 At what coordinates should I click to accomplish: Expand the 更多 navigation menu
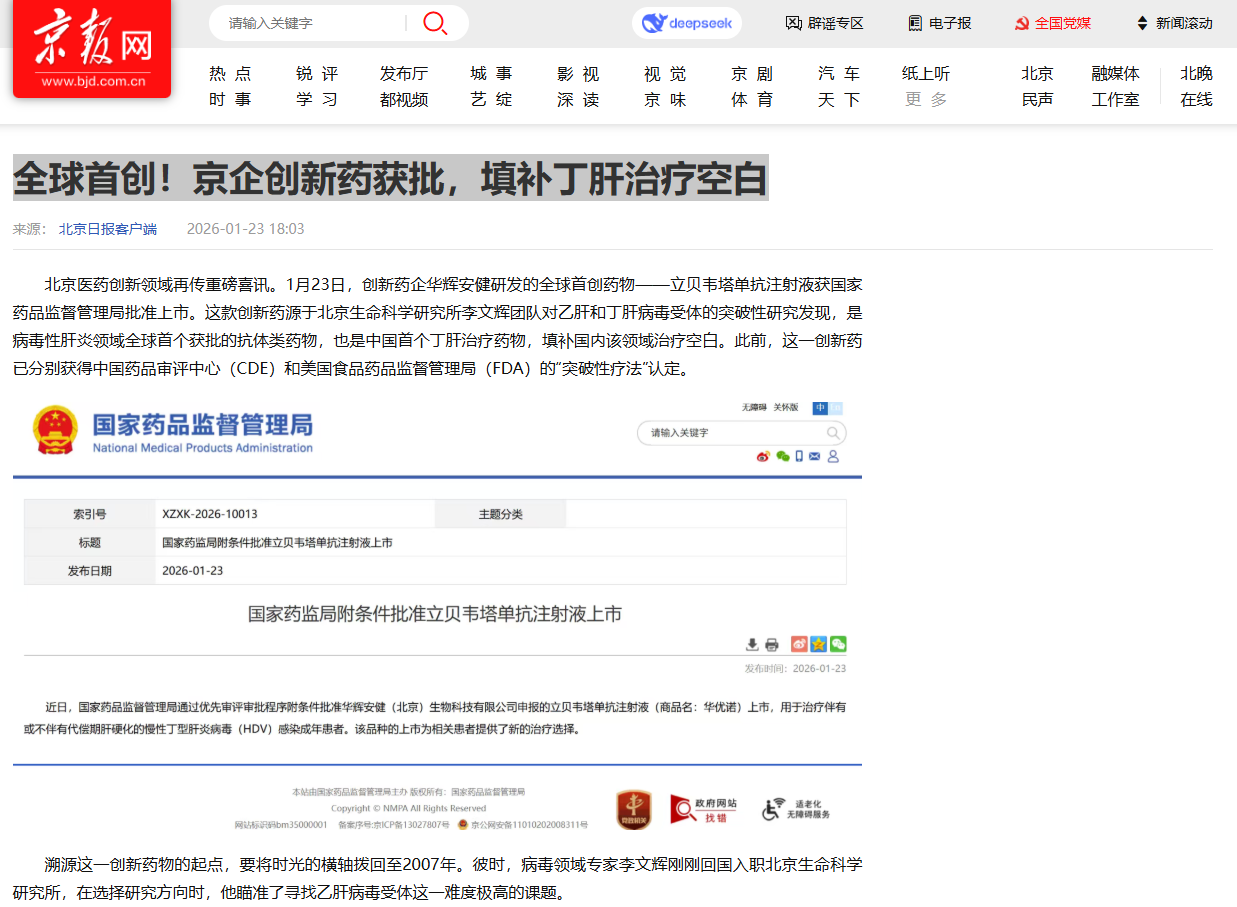(925, 100)
